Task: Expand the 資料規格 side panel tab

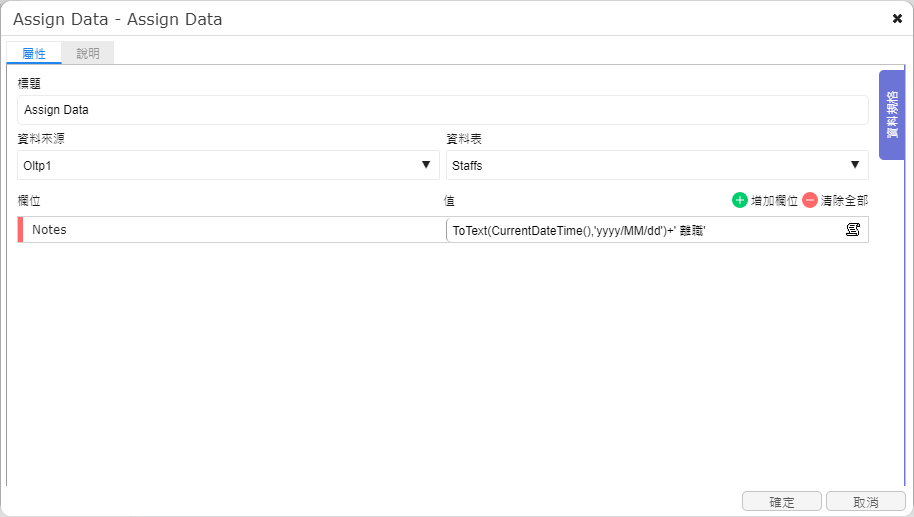Action: click(891, 115)
